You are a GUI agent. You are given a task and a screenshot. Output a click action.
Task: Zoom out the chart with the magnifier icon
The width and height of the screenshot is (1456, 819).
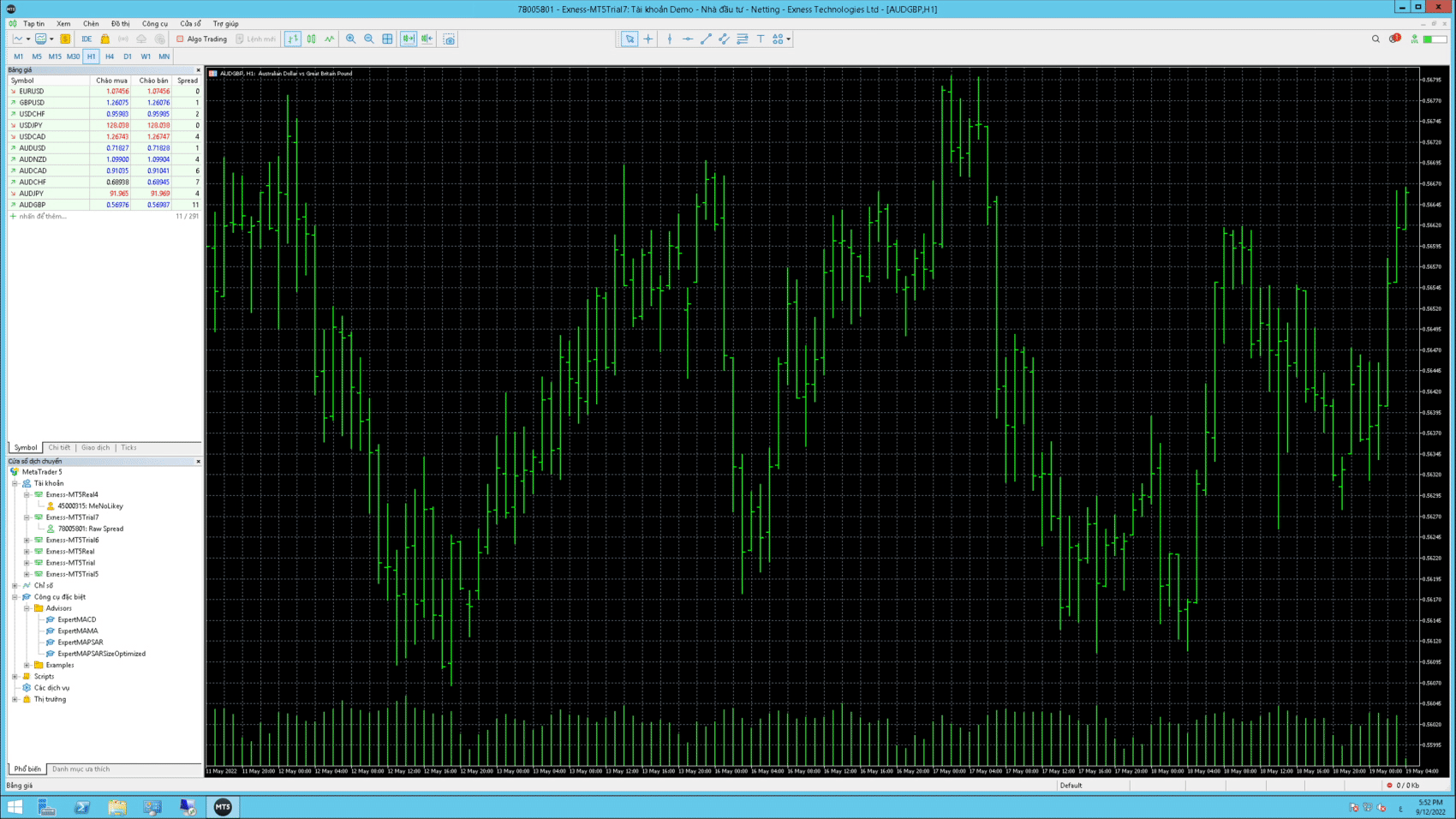(x=368, y=39)
